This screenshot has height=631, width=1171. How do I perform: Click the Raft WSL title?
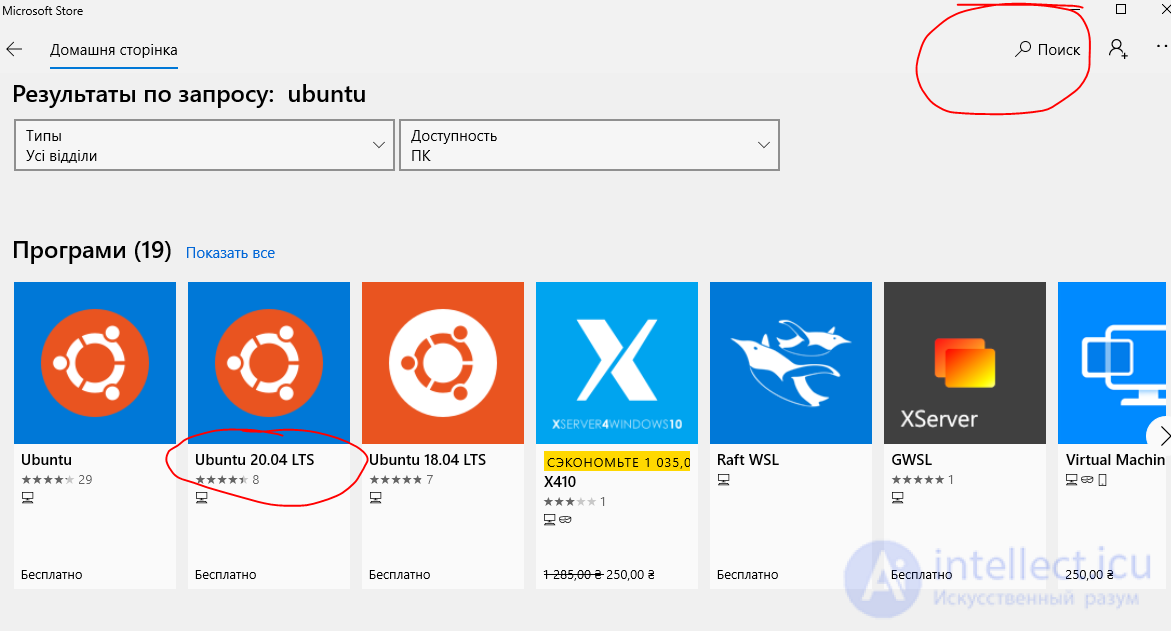pos(748,459)
